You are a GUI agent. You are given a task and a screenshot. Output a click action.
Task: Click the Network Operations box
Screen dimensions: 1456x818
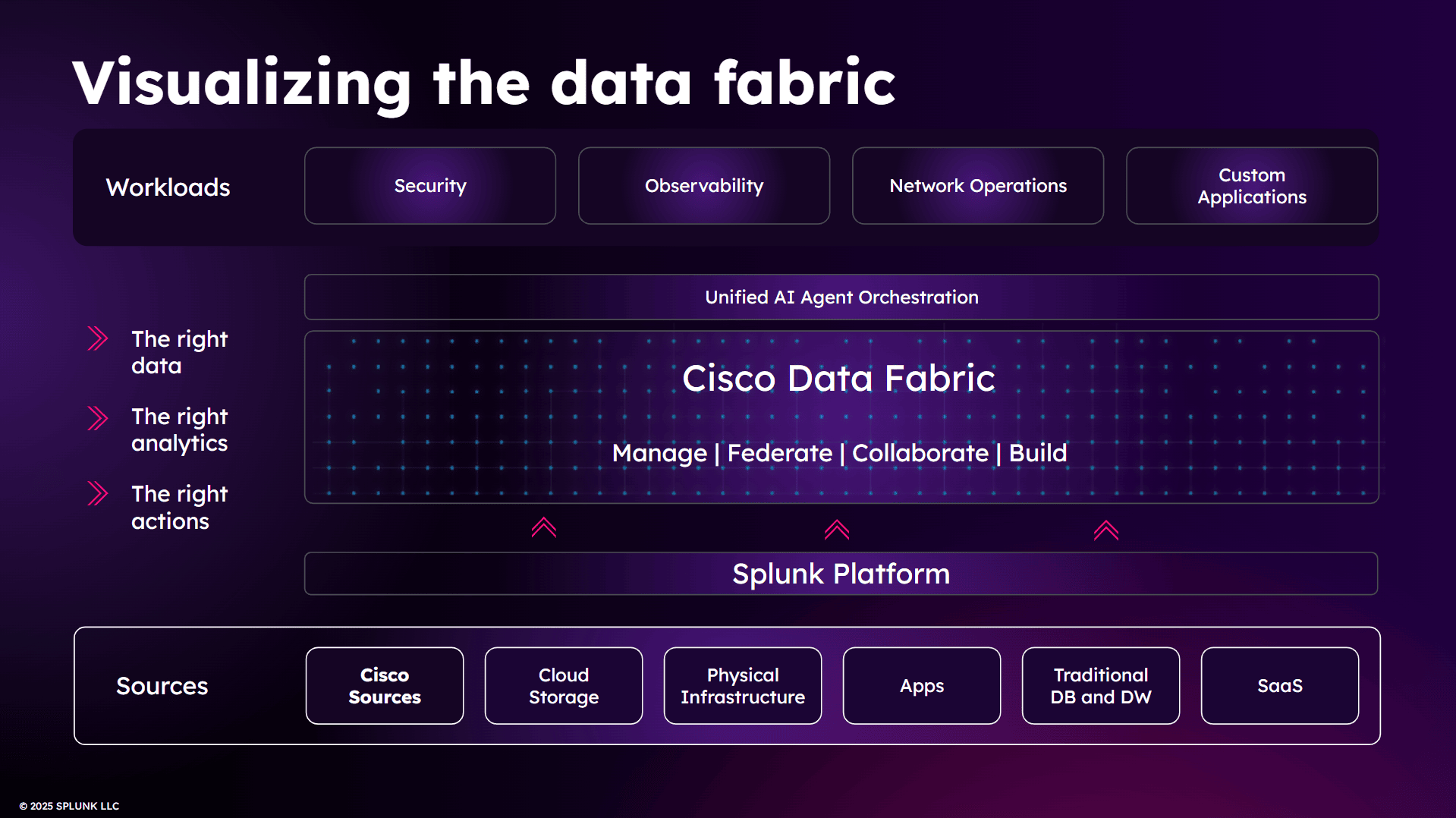click(x=978, y=186)
